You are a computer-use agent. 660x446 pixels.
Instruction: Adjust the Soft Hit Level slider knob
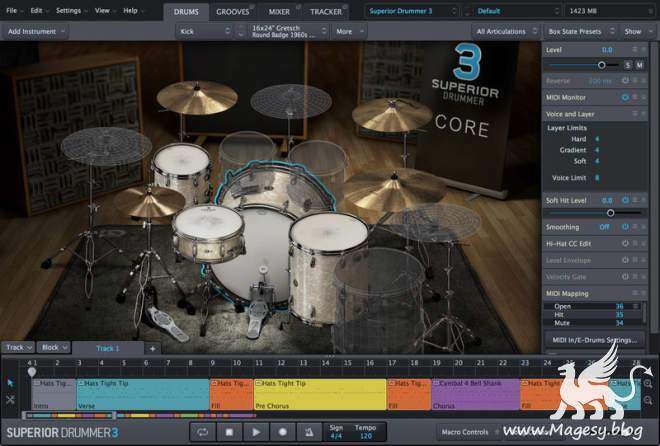[610, 213]
